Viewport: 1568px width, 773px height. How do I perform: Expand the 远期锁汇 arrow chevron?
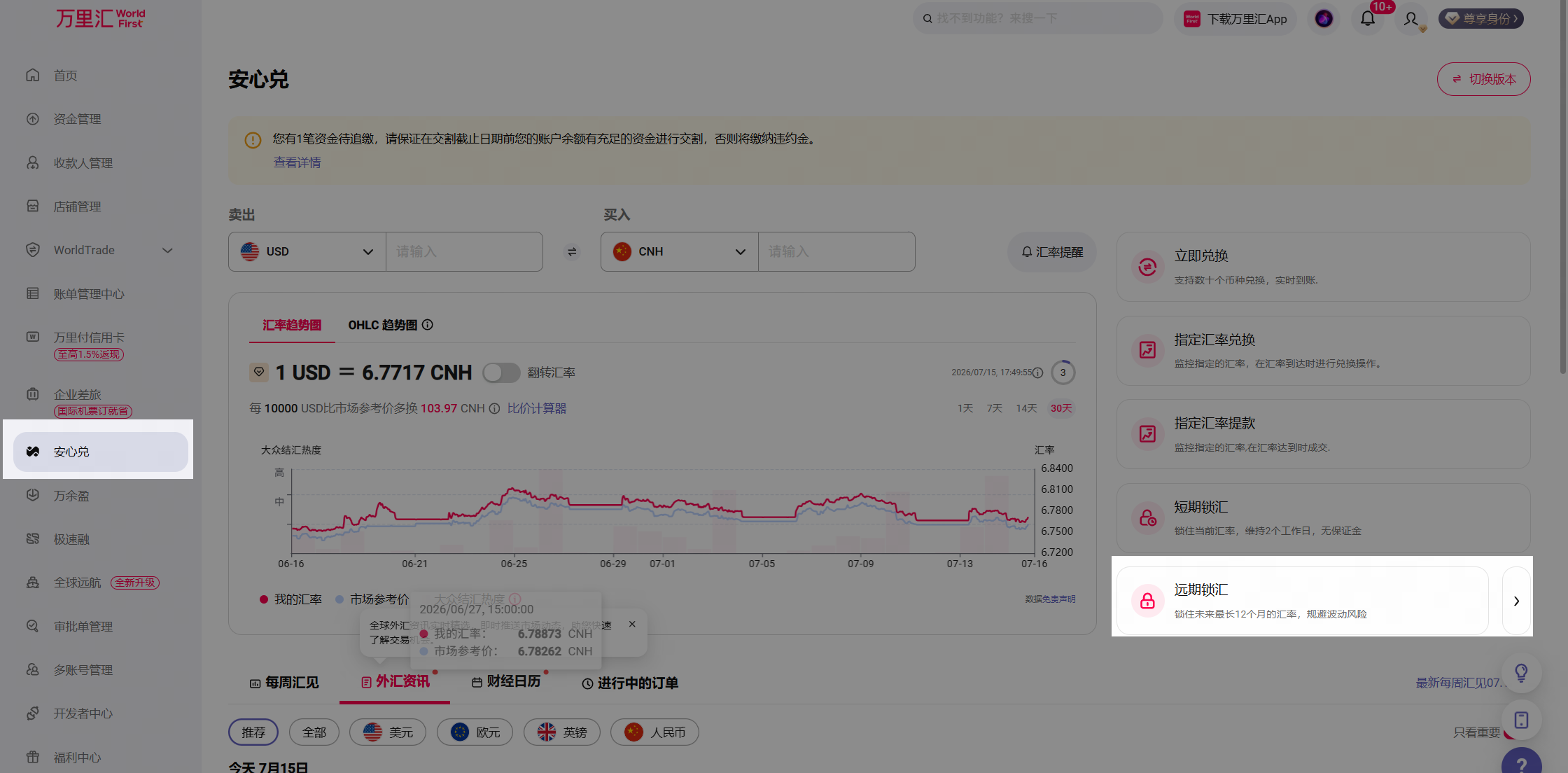[x=1516, y=601]
